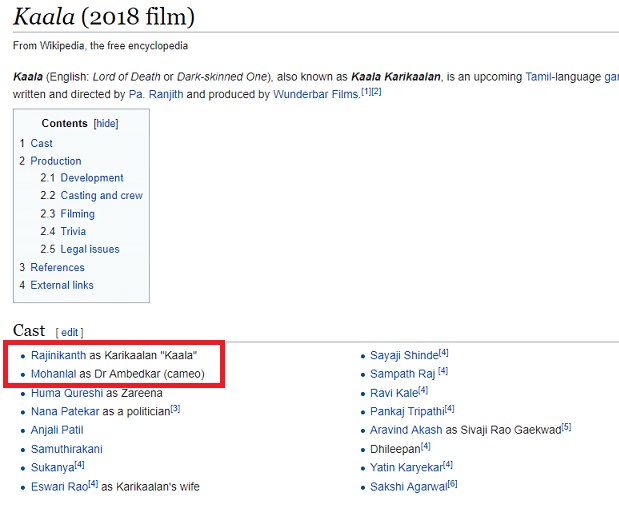The width and height of the screenshot is (619, 508).
Task: Select the text 'as Zareena'
Action: coord(134,393)
